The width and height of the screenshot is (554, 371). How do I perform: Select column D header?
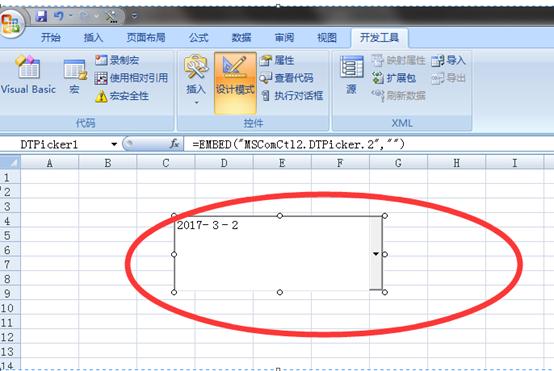pos(224,163)
